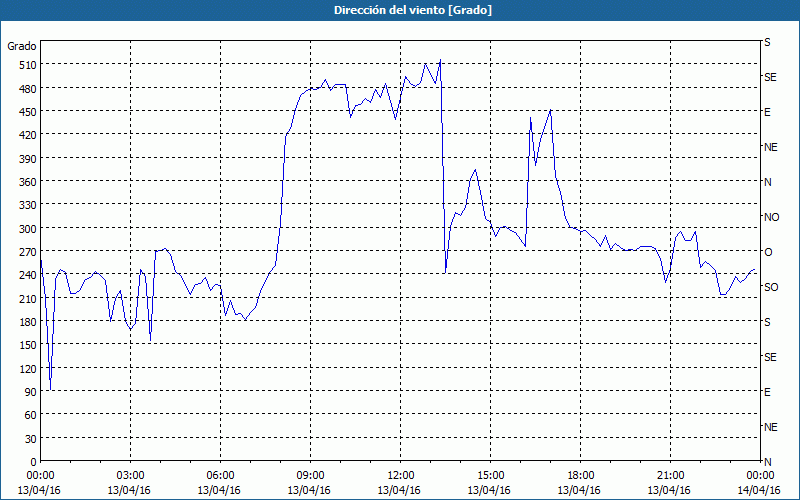The height and width of the screenshot is (500, 800).
Task: Click the 450 degree axis label
Action: (x=28, y=112)
